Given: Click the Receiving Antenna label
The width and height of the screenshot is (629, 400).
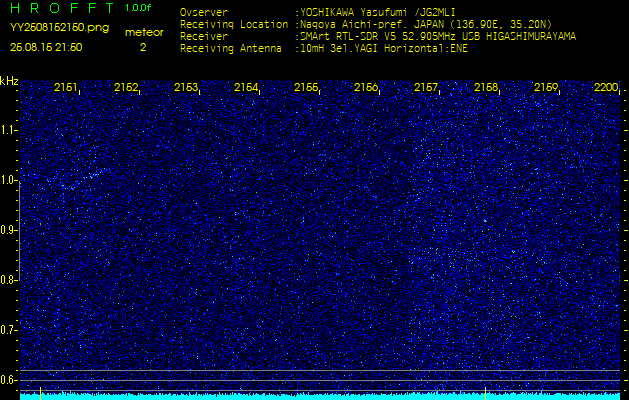Looking at the screenshot, I should pyautogui.click(x=231, y=49).
